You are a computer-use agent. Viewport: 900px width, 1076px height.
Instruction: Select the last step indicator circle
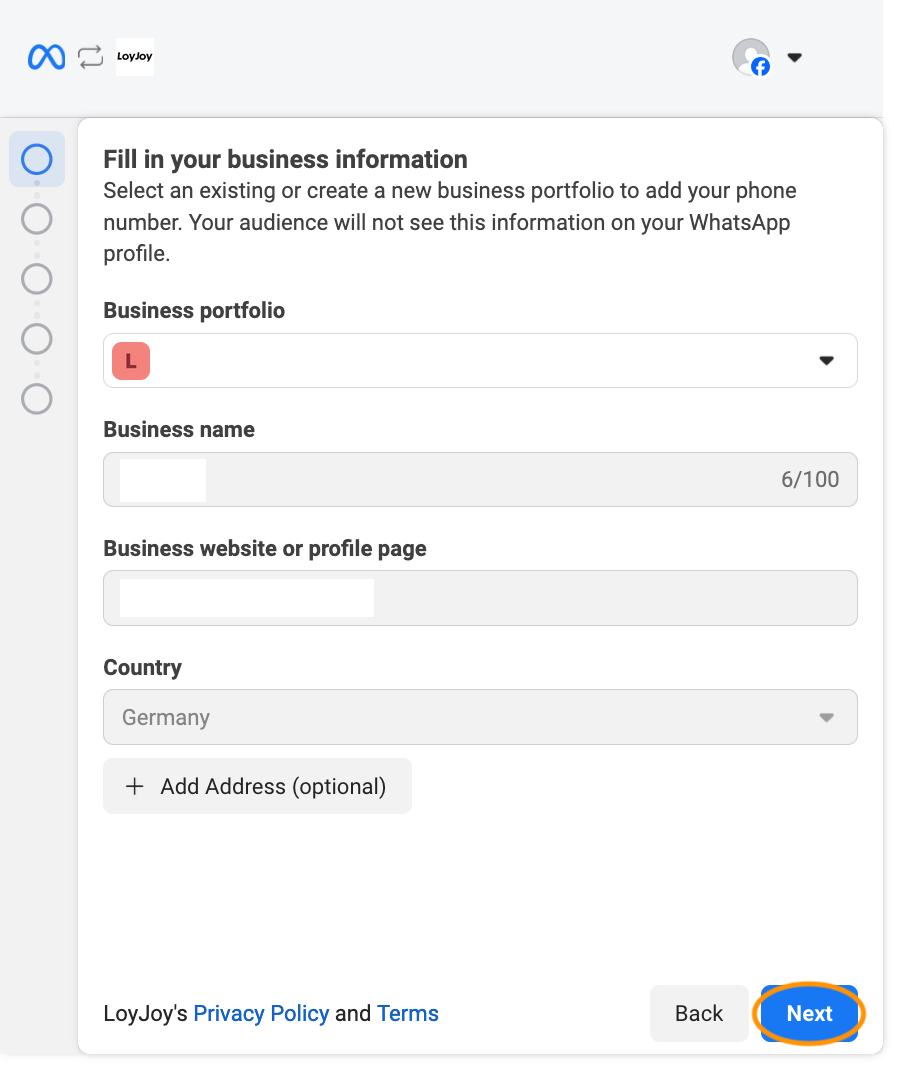(x=36, y=400)
